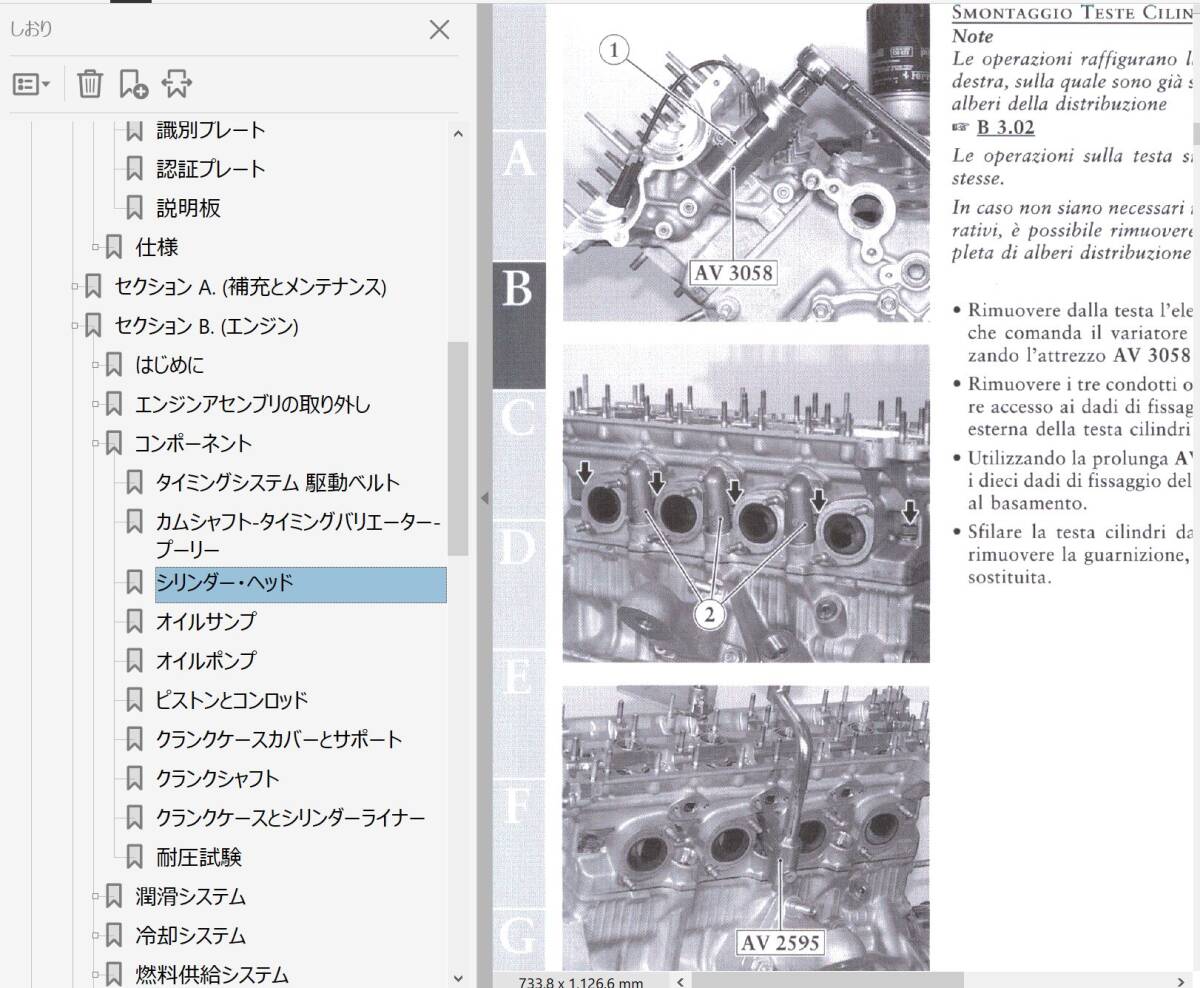Open セクション B. (エンジン) bookmark
This screenshot has width=1200, height=988.
coord(206,326)
